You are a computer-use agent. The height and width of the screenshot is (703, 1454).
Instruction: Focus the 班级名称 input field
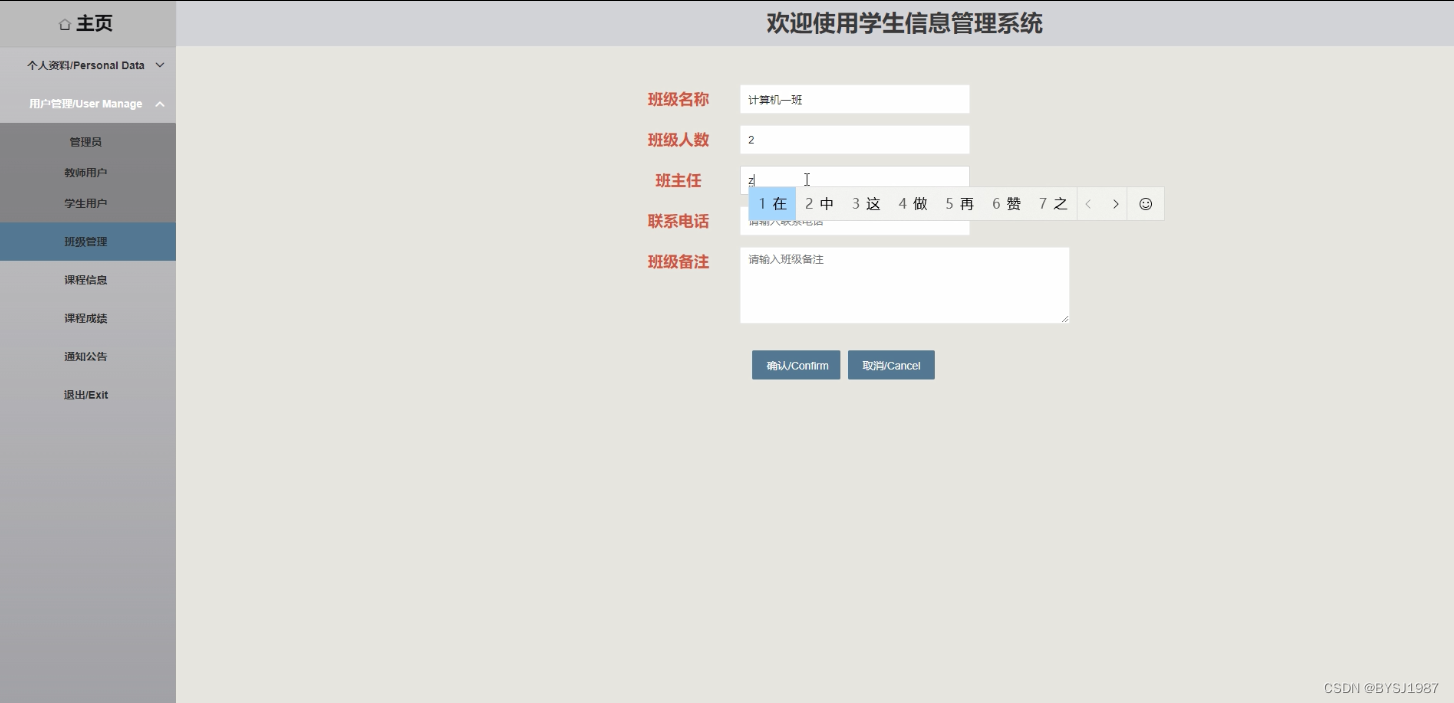click(x=855, y=99)
